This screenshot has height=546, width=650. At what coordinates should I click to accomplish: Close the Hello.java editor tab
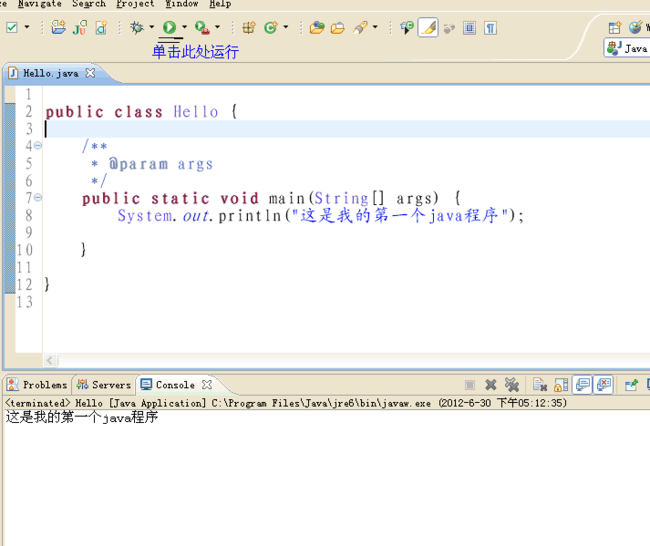pos(90,73)
